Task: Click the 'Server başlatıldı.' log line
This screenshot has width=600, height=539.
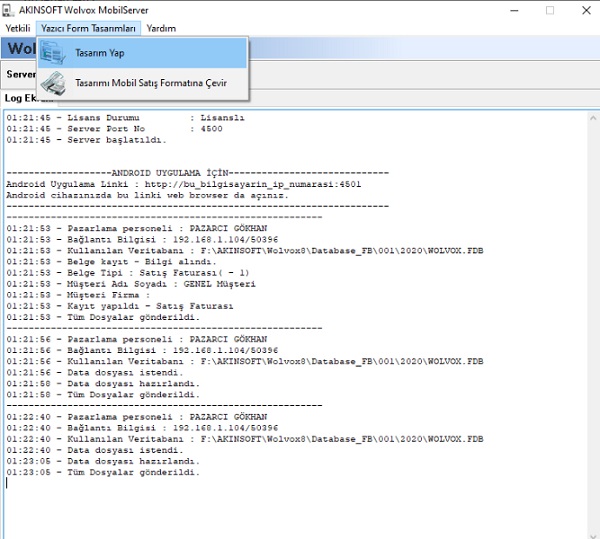Action: pos(86,140)
